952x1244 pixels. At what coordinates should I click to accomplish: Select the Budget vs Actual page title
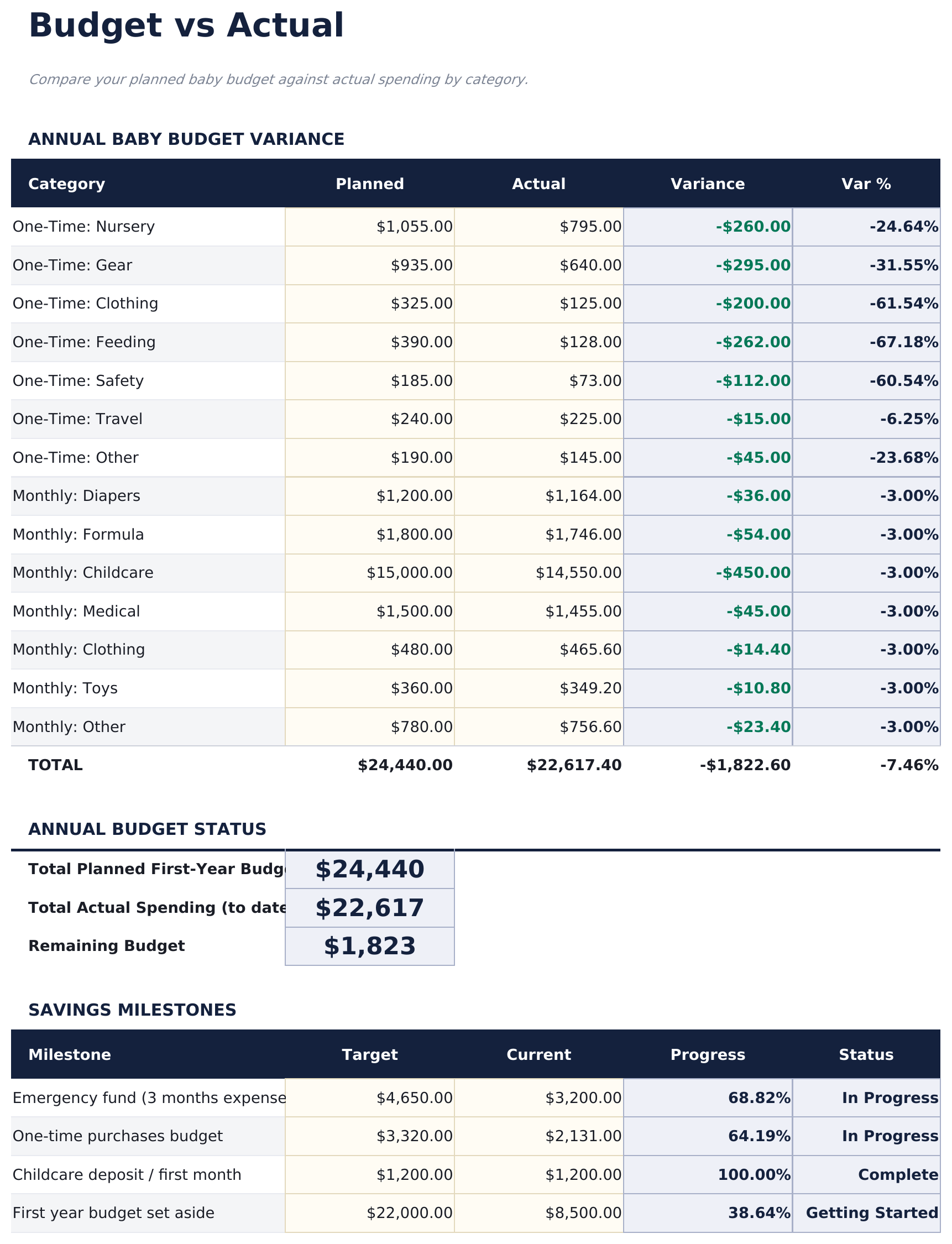187,25
